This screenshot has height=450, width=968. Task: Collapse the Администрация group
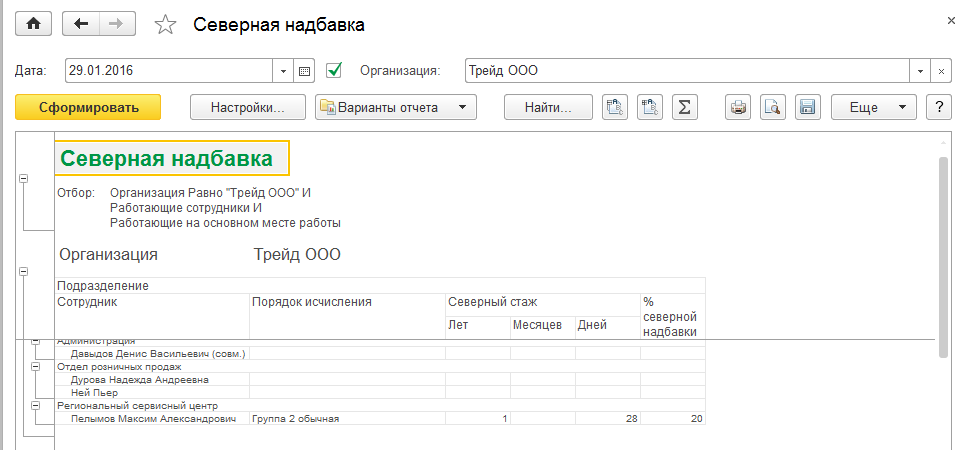click(36, 341)
